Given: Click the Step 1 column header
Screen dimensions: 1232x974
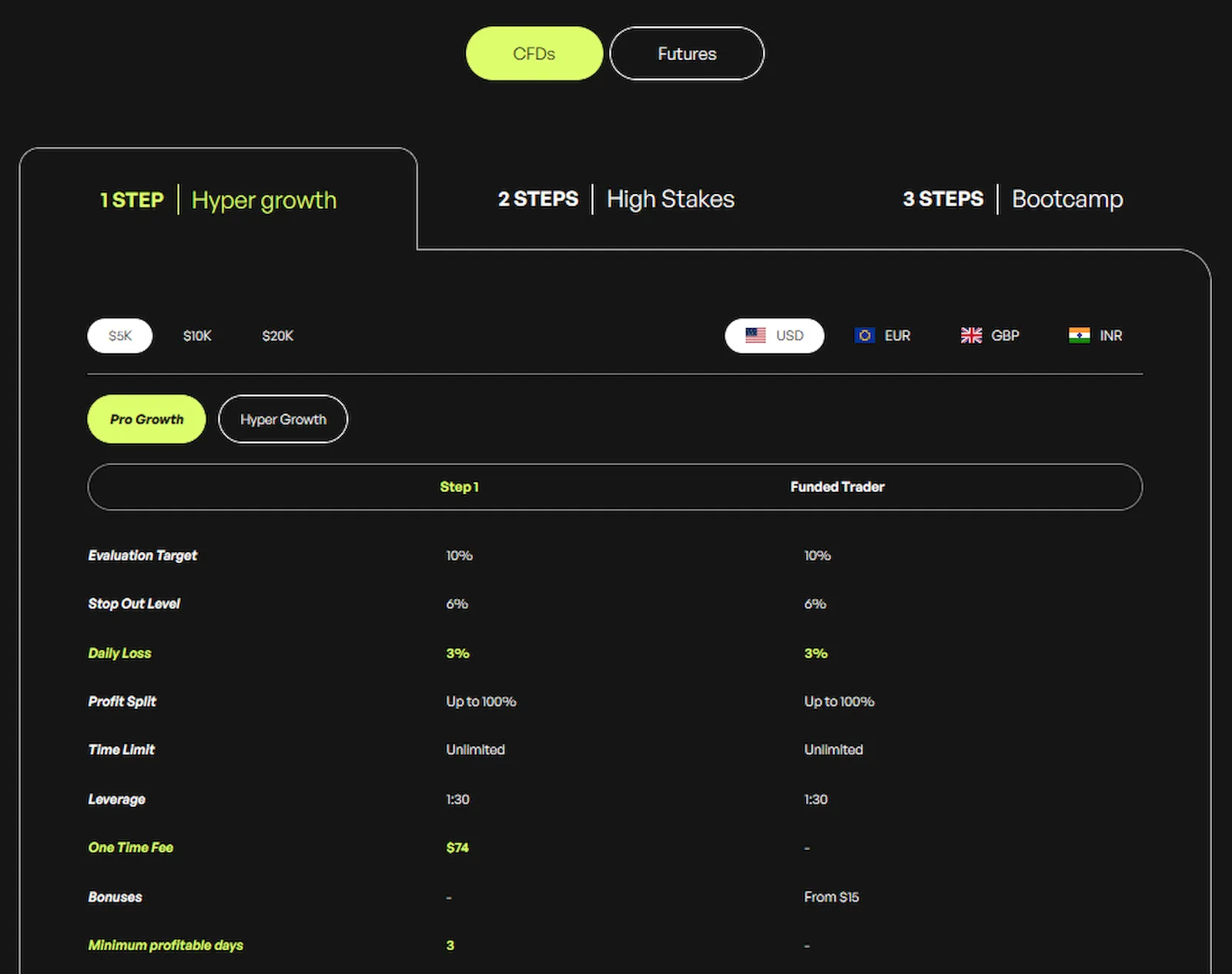Looking at the screenshot, I should 460,487.
